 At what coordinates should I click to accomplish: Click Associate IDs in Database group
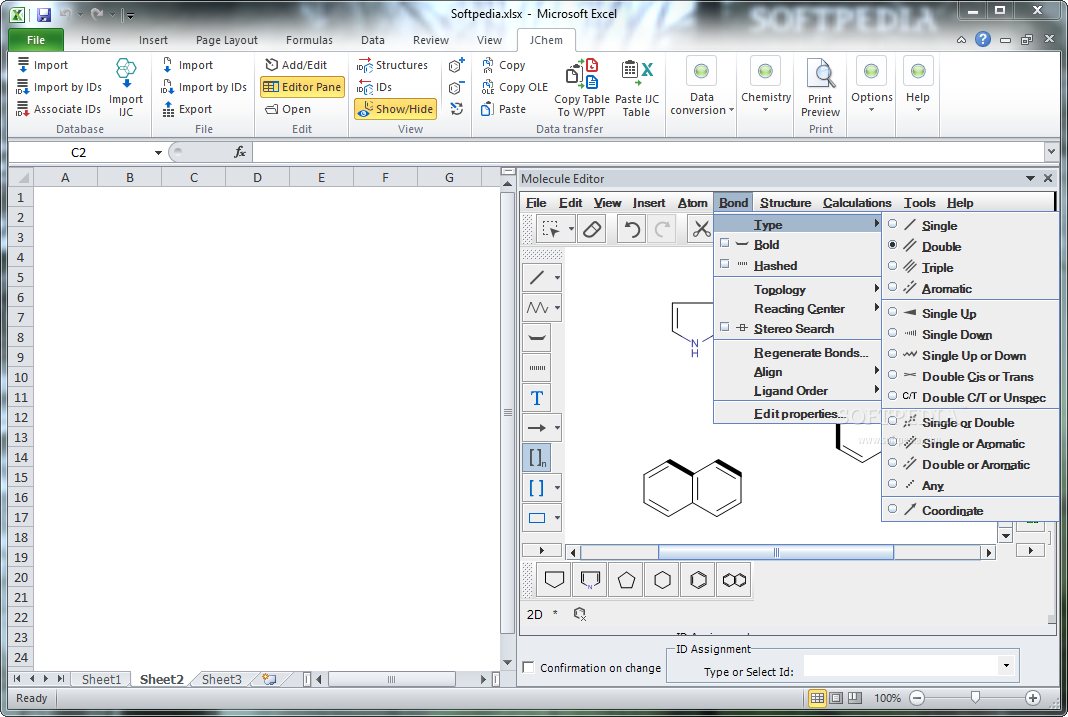(x=59, y=109)
